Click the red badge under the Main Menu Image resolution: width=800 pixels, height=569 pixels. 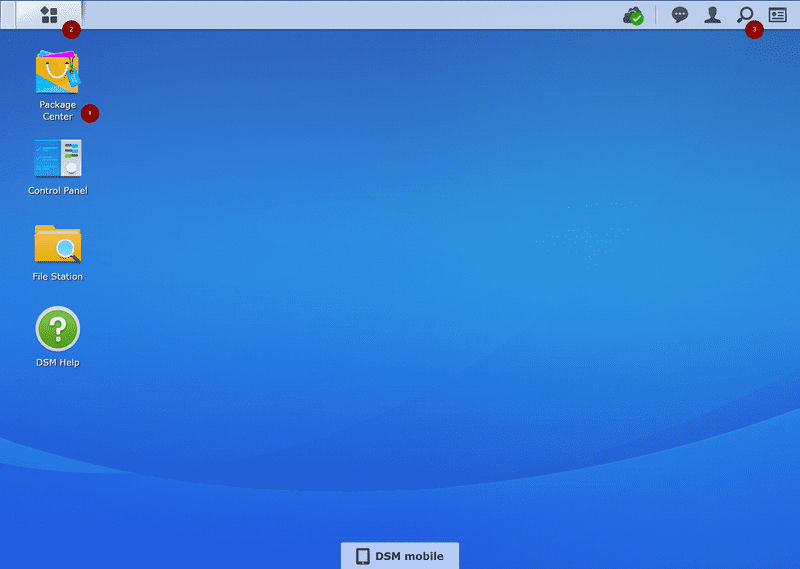[71, 30]
